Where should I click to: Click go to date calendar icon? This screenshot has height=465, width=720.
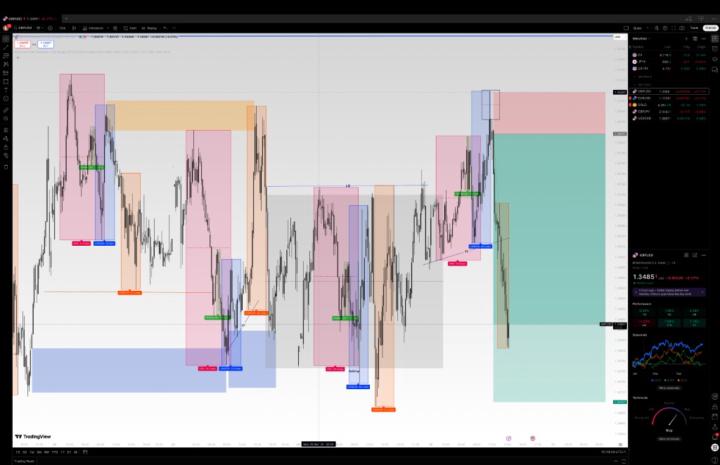(85, 452)
